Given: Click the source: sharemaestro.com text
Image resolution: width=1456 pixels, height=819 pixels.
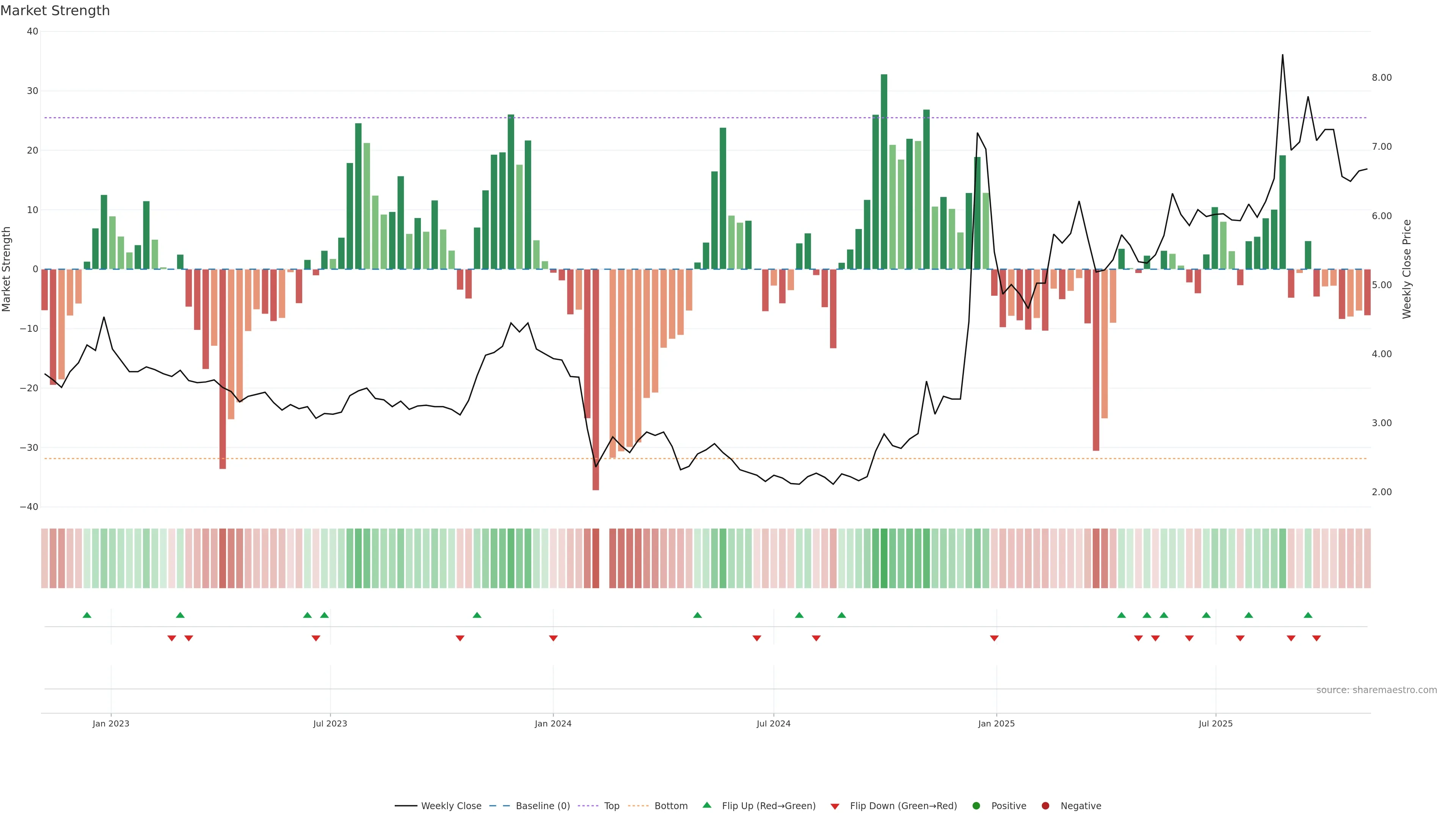Looking at the screenshot, I should tap(1376, 690).
